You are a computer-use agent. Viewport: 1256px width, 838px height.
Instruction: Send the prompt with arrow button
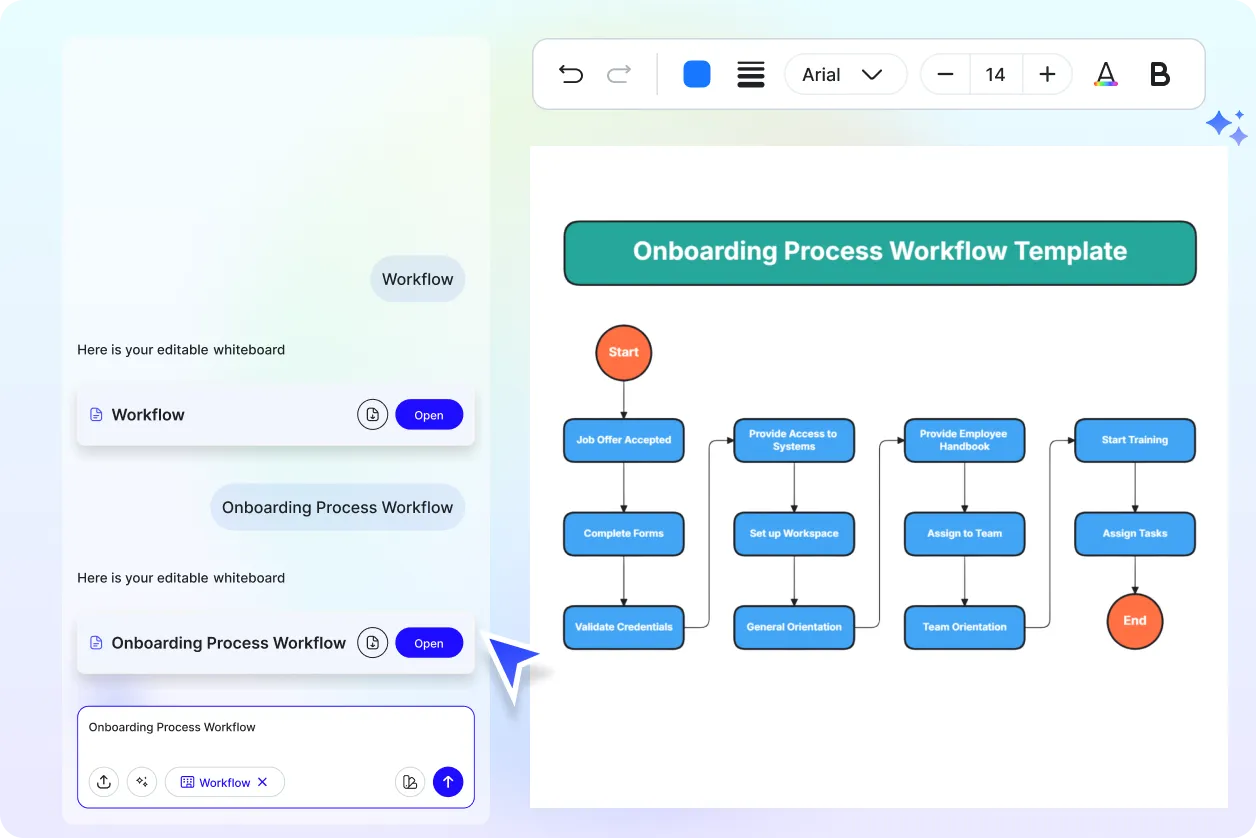click(x=448, y=782)
